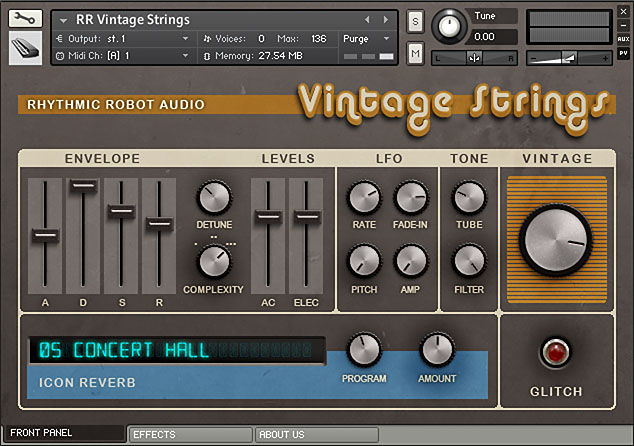This screenshot has height=446, width=634.
Task: Click the 05 Concert Hall reverb display
Action: 175,350
